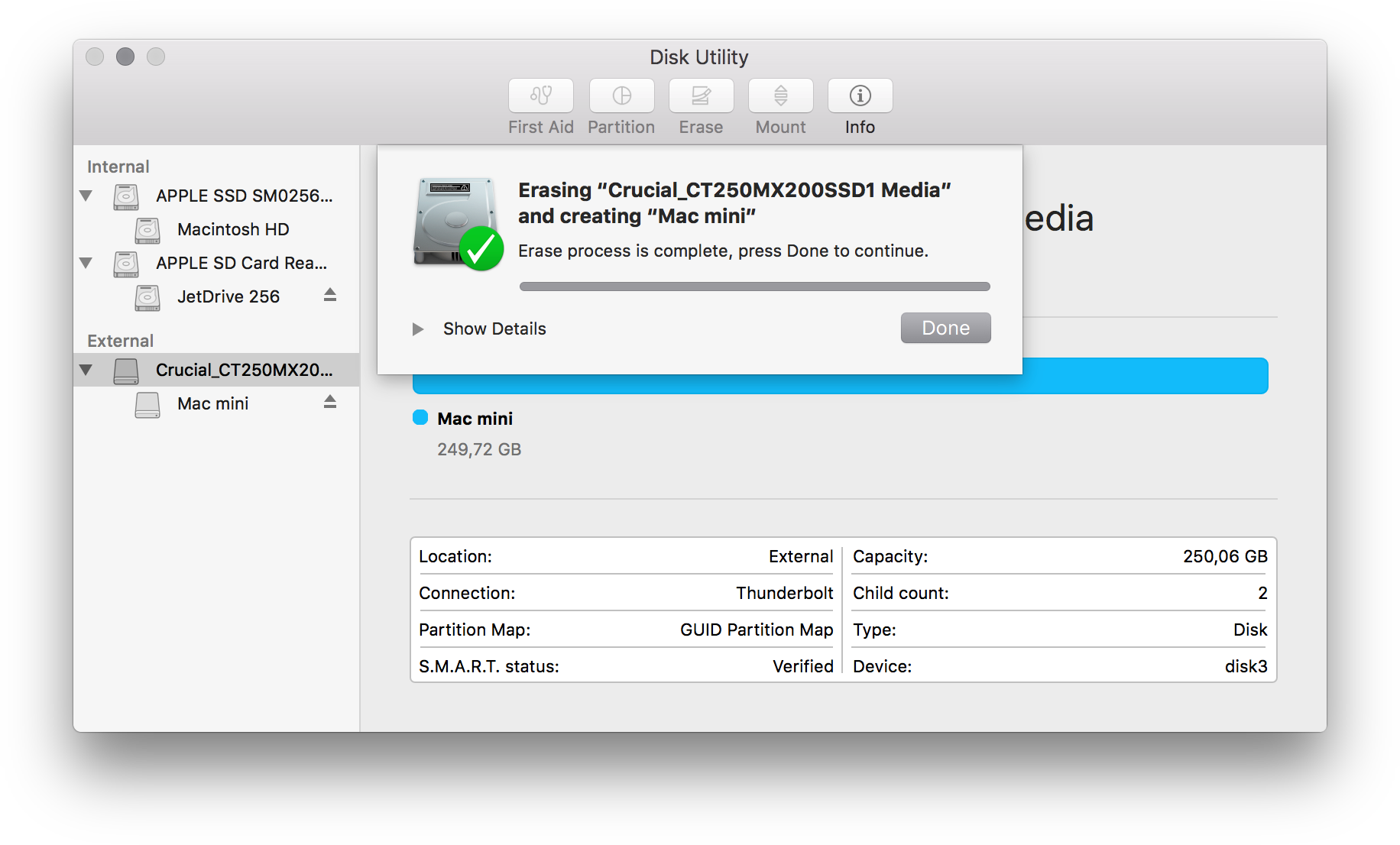Click the Disk Utility window title
1400x845 pixels.
[x=699, y=57]
